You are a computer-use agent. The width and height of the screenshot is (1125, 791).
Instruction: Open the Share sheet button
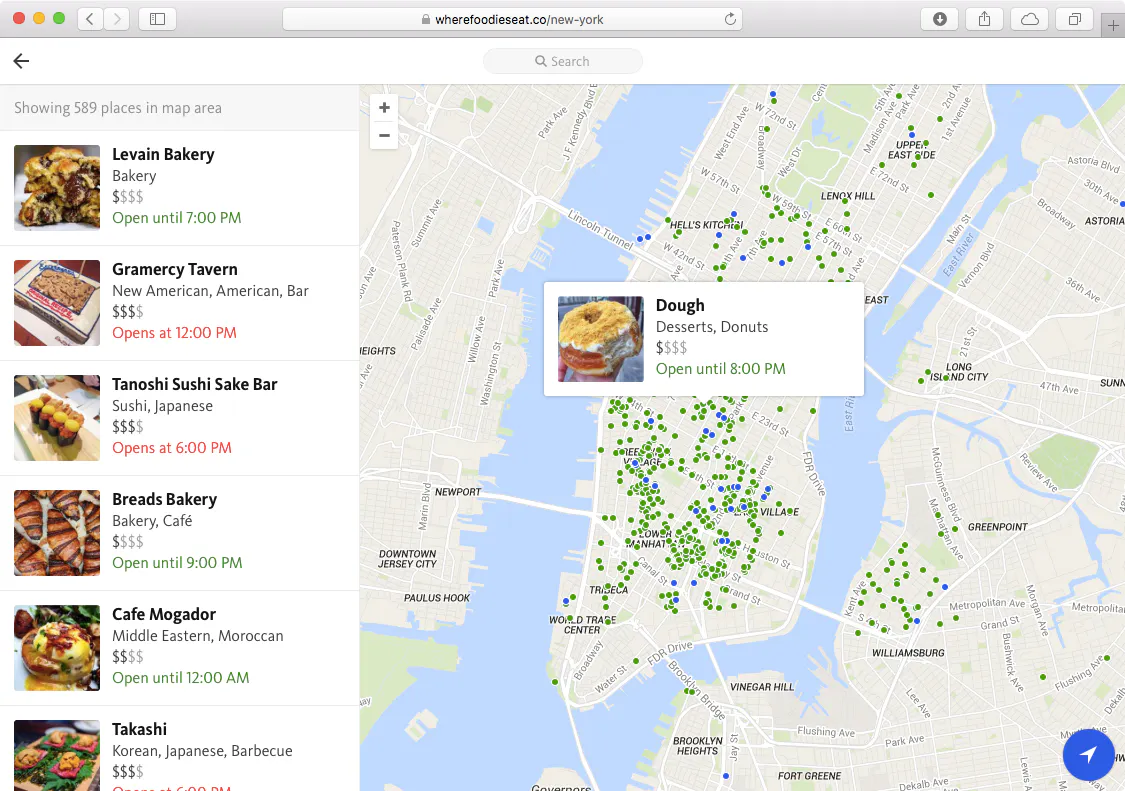click(x=984, y=19)
